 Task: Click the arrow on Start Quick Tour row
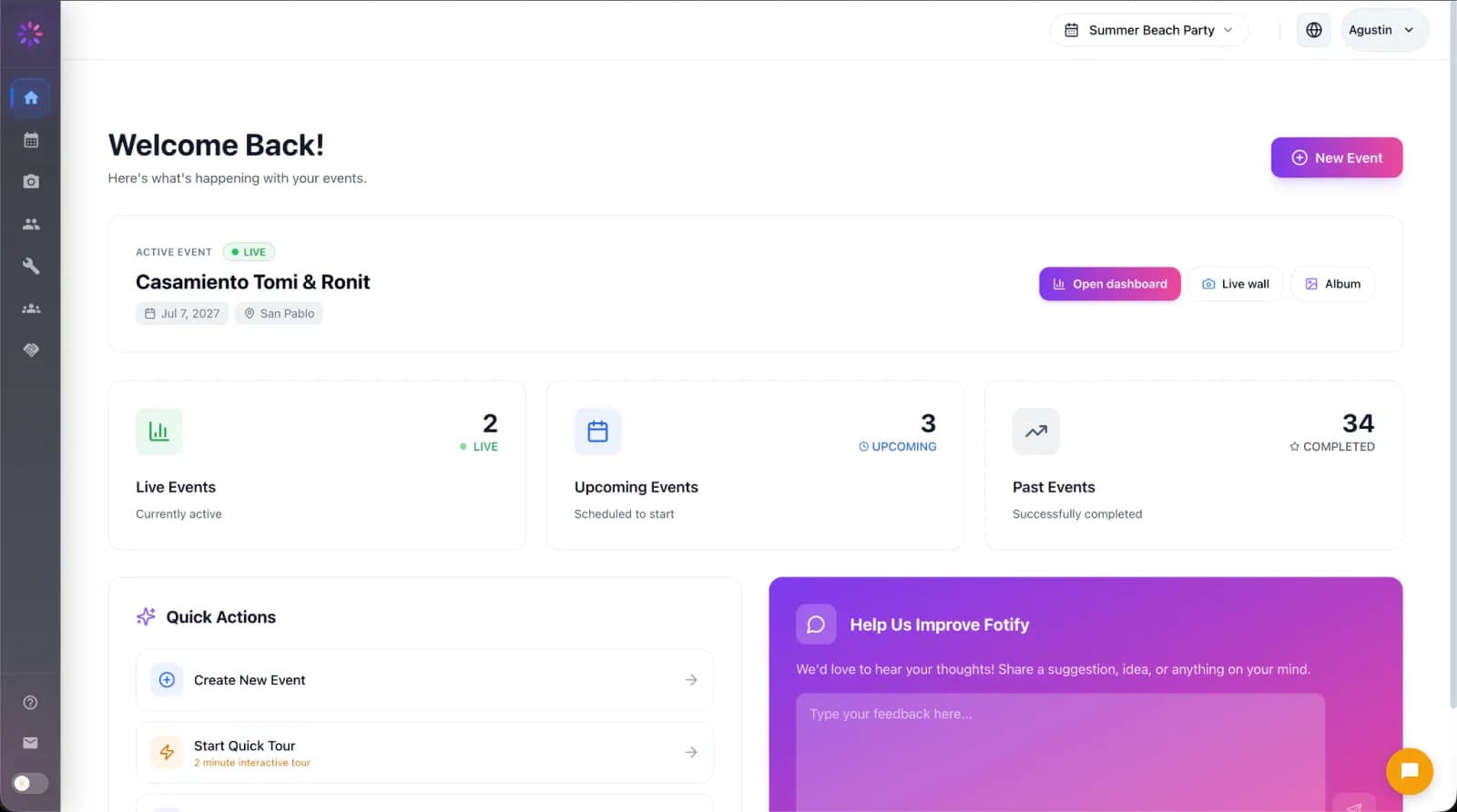coord(691,752)
